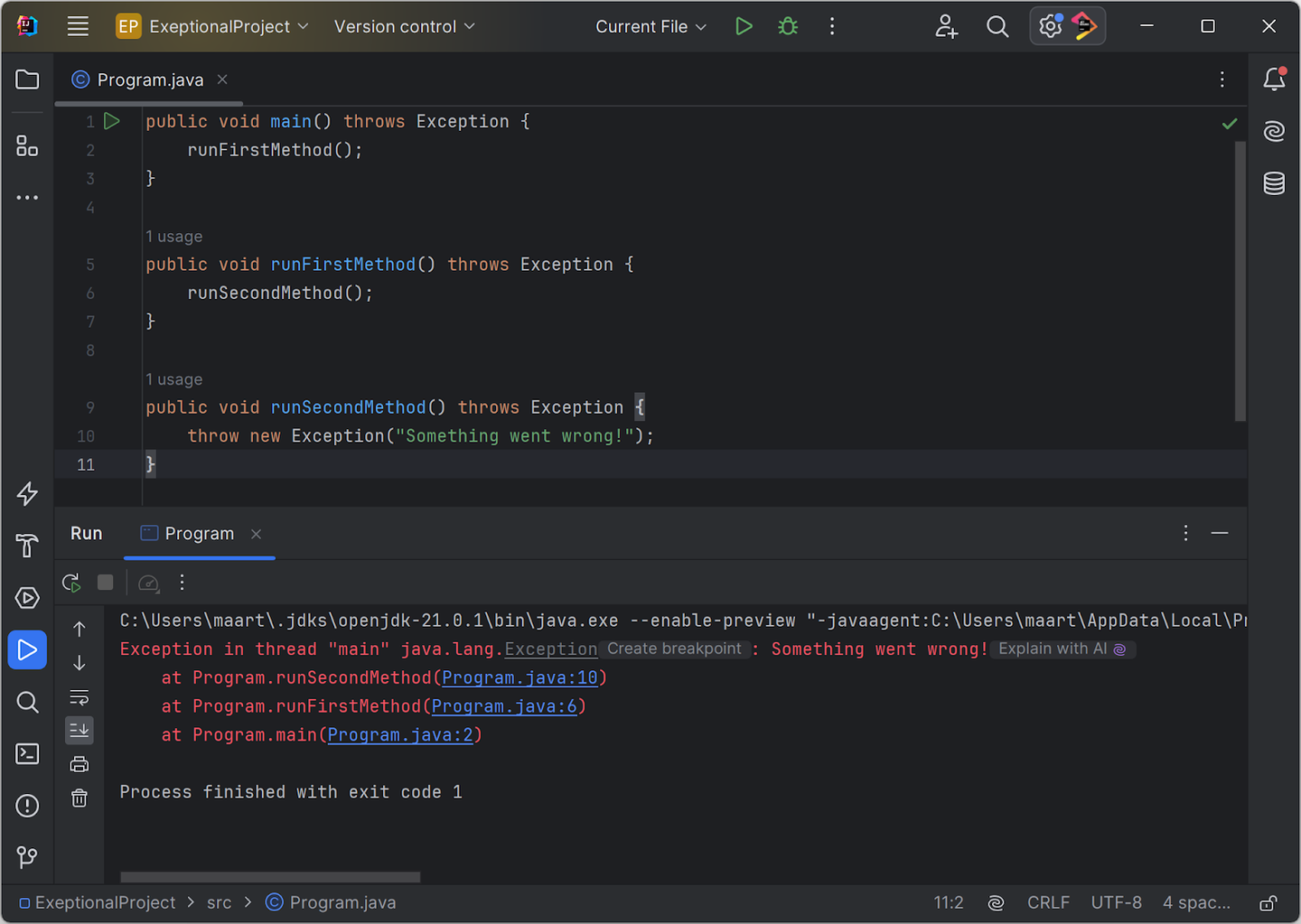
Task: Open the Database tool window
Action: point(1274,183)
